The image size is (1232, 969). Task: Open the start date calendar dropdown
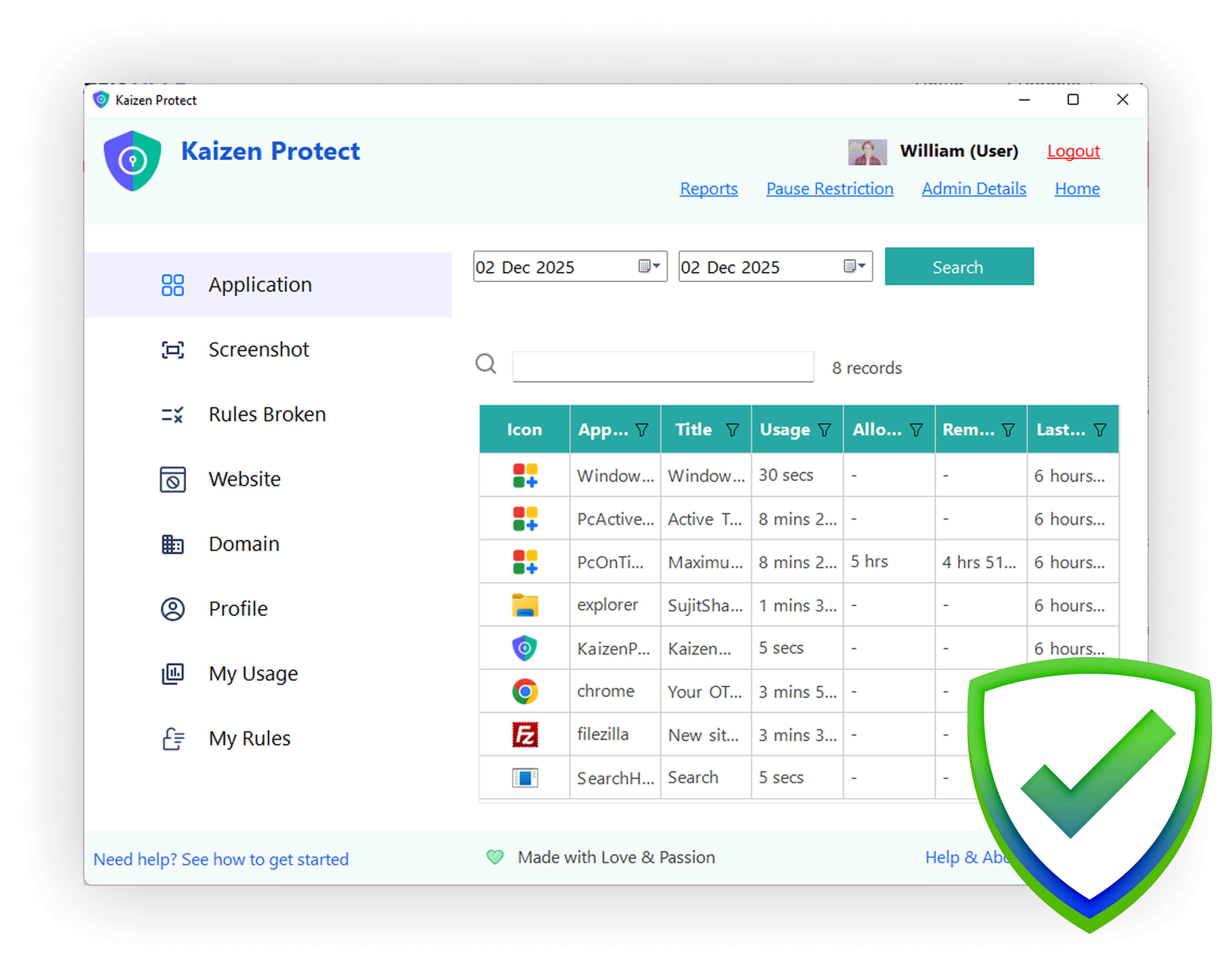point(649,266)
